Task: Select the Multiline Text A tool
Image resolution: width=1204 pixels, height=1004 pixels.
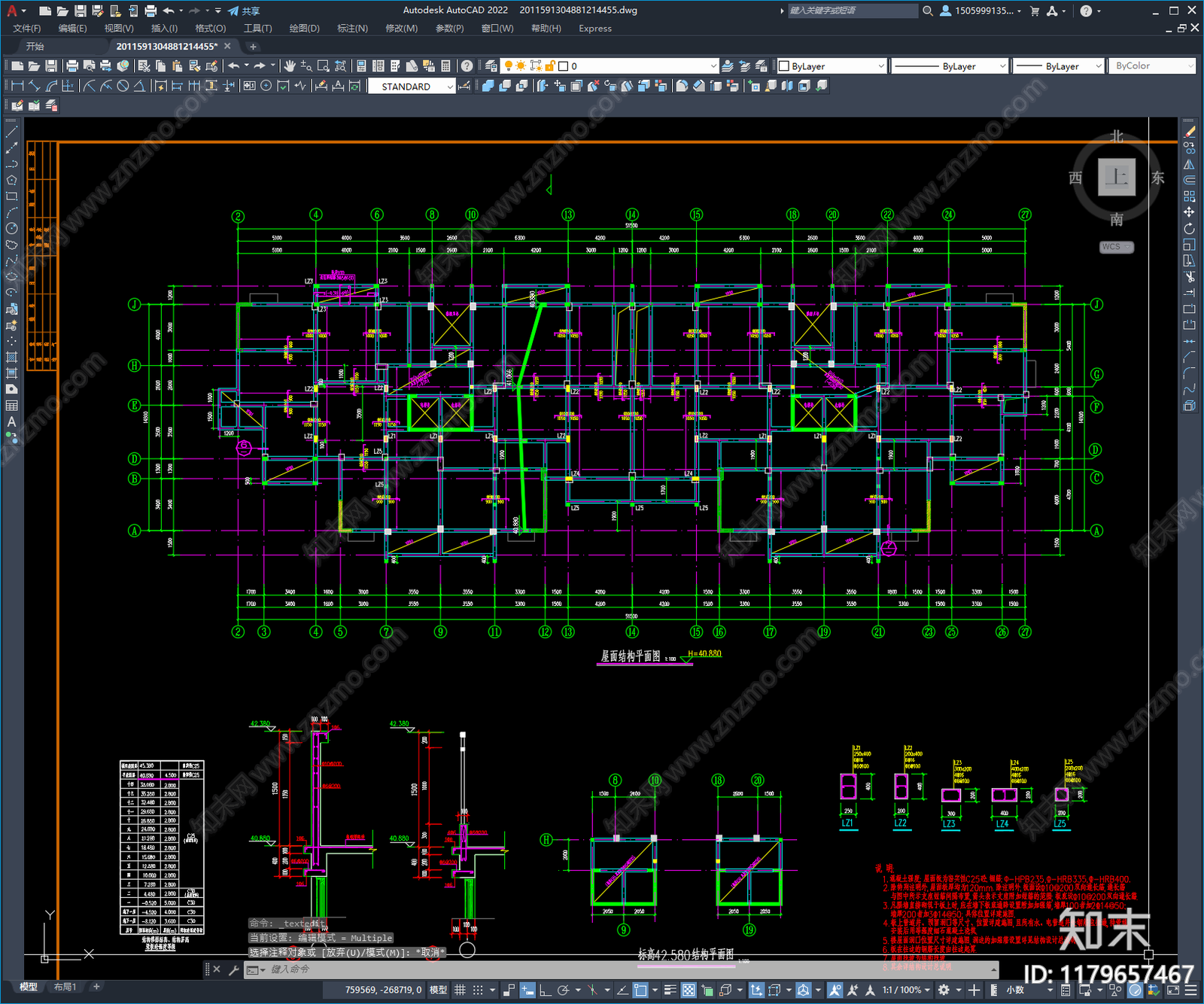Action: (x=11, y=421)
